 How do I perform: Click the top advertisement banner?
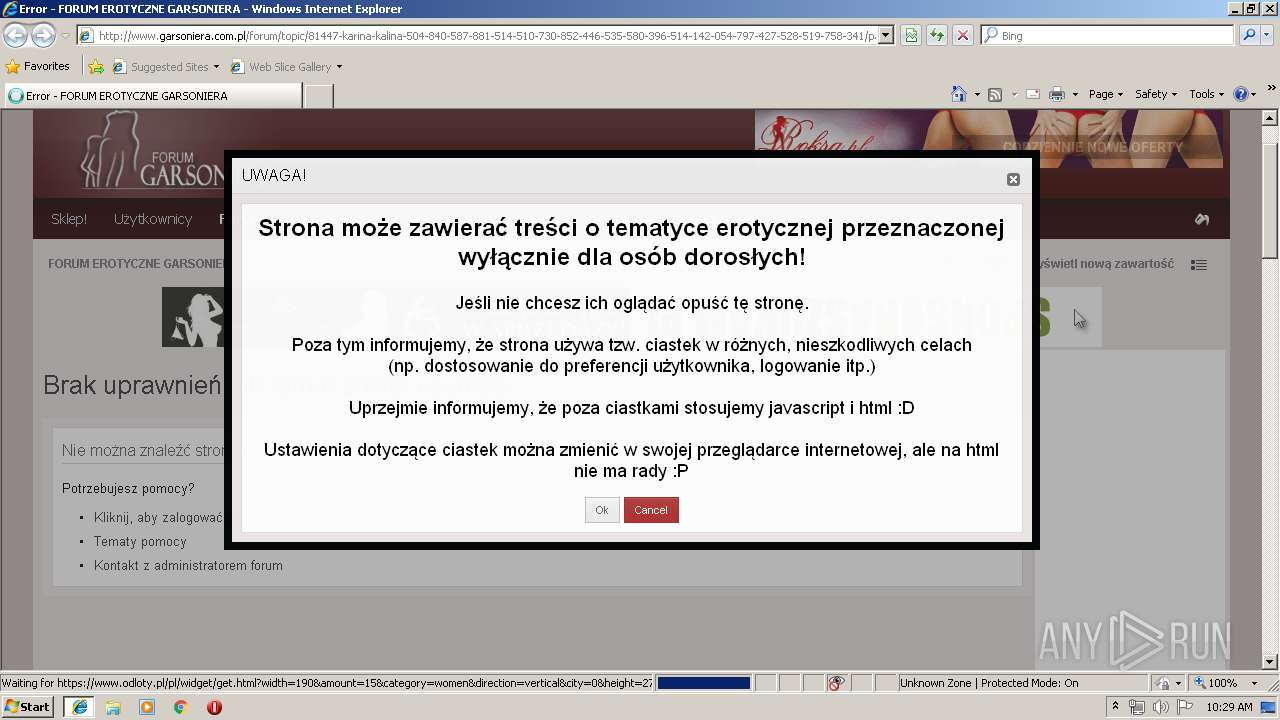coord(989,139)
